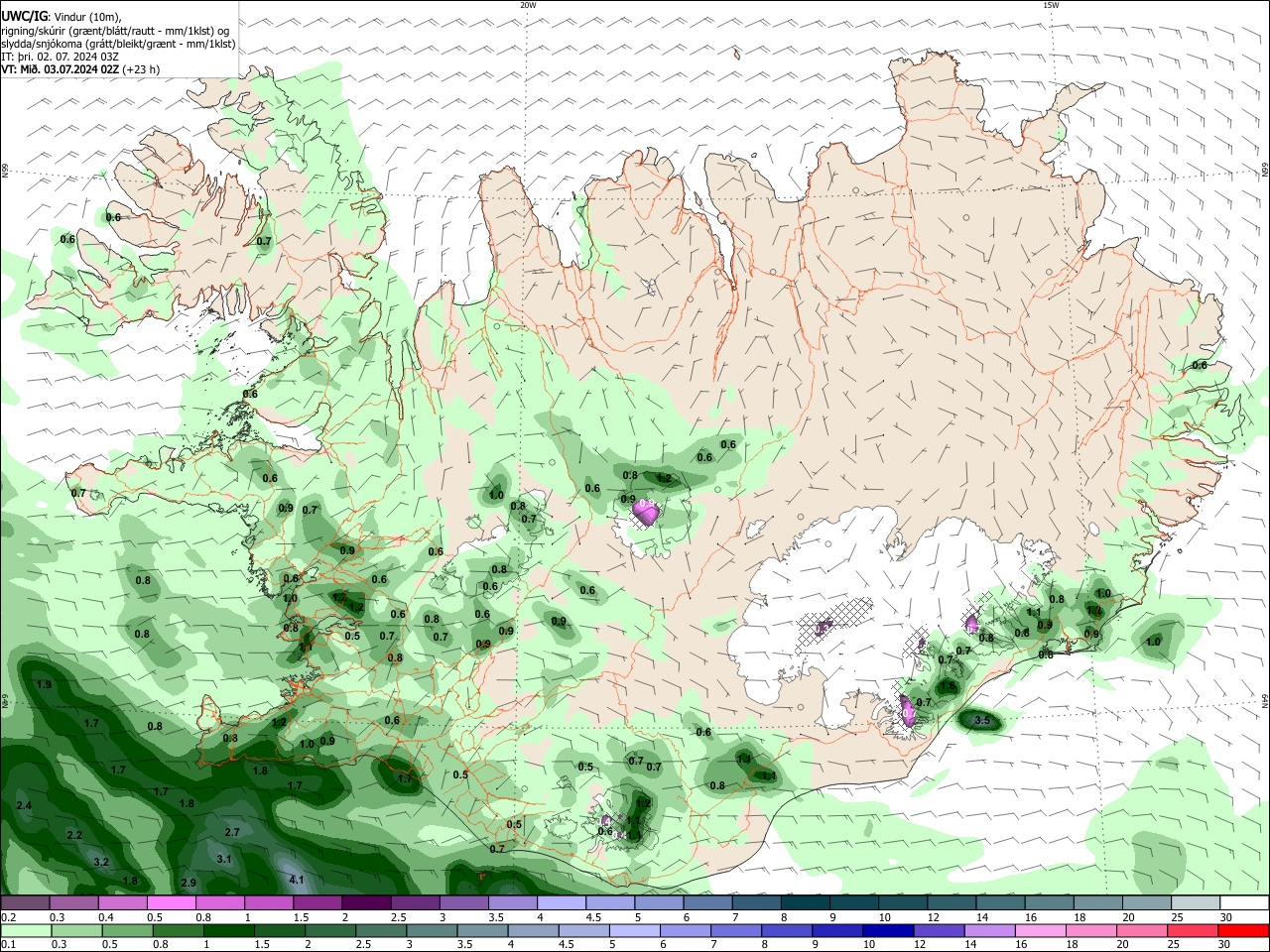Click the light pink rain swatch at 16
The image size is (1270, 952).
(x=1041, y=930)
